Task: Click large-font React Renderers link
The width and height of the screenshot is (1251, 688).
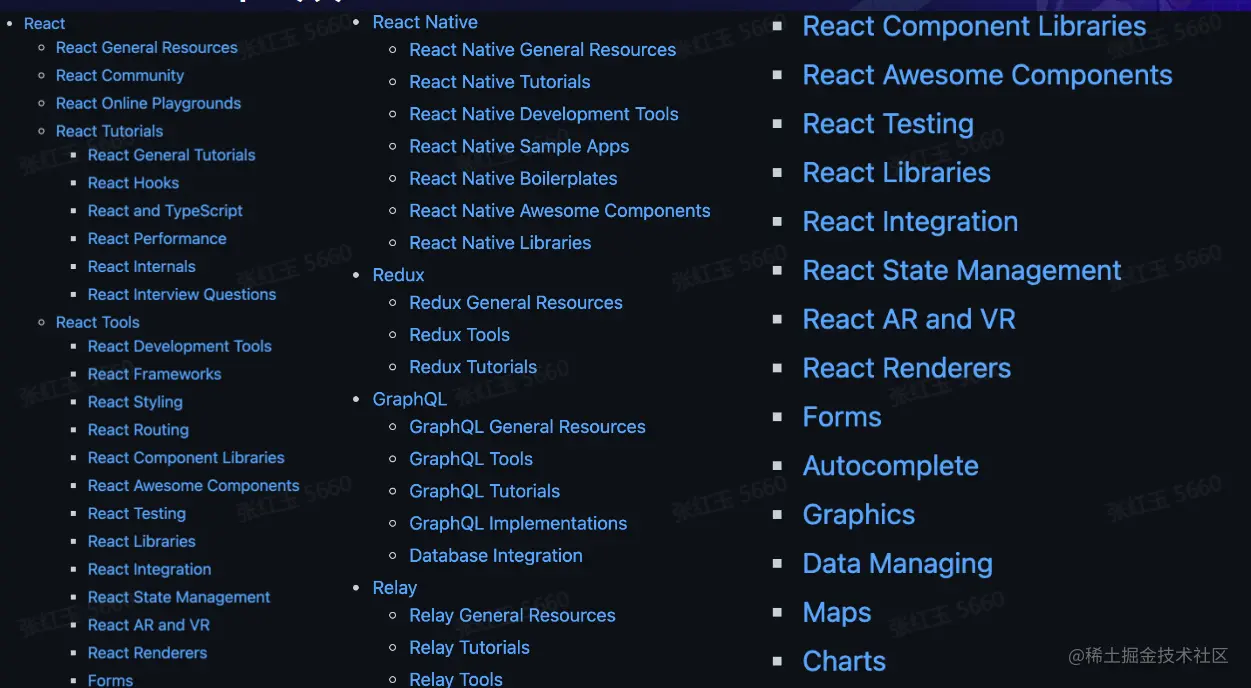Action: click(x=907, y=369)
